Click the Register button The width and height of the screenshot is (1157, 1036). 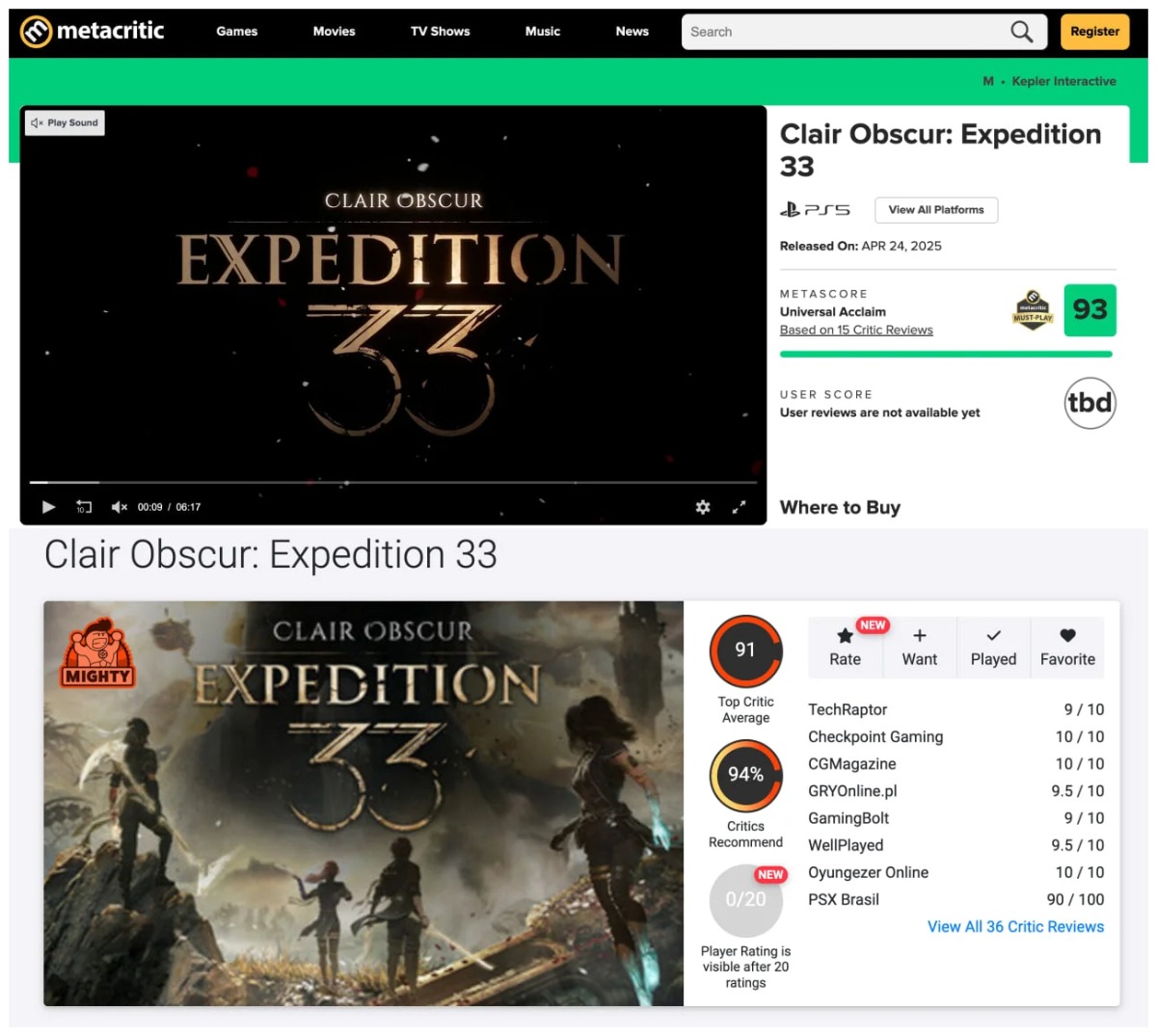(1094, 32)
